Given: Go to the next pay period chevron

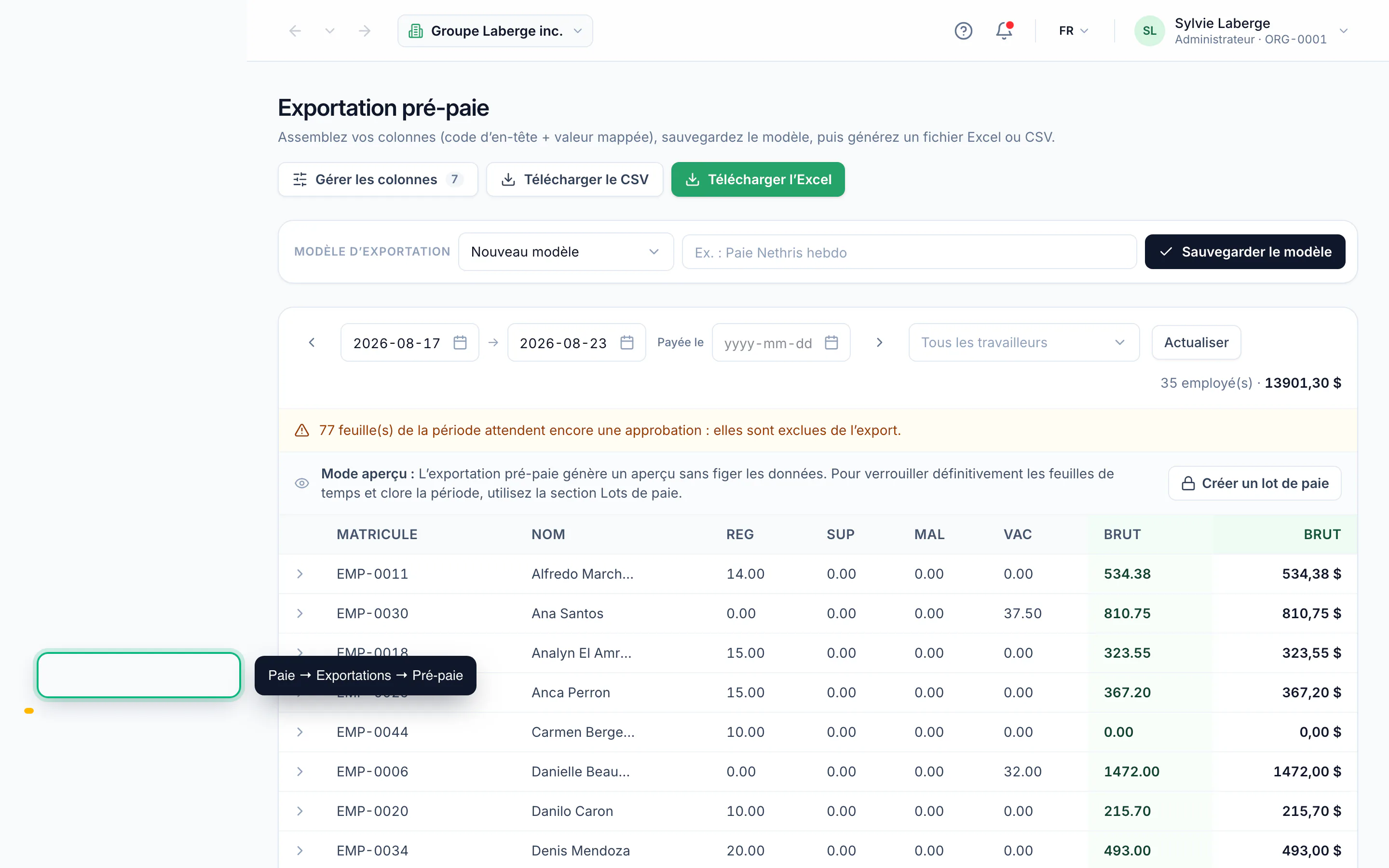Looking at the screenshot, I should [x=879, y=343].
